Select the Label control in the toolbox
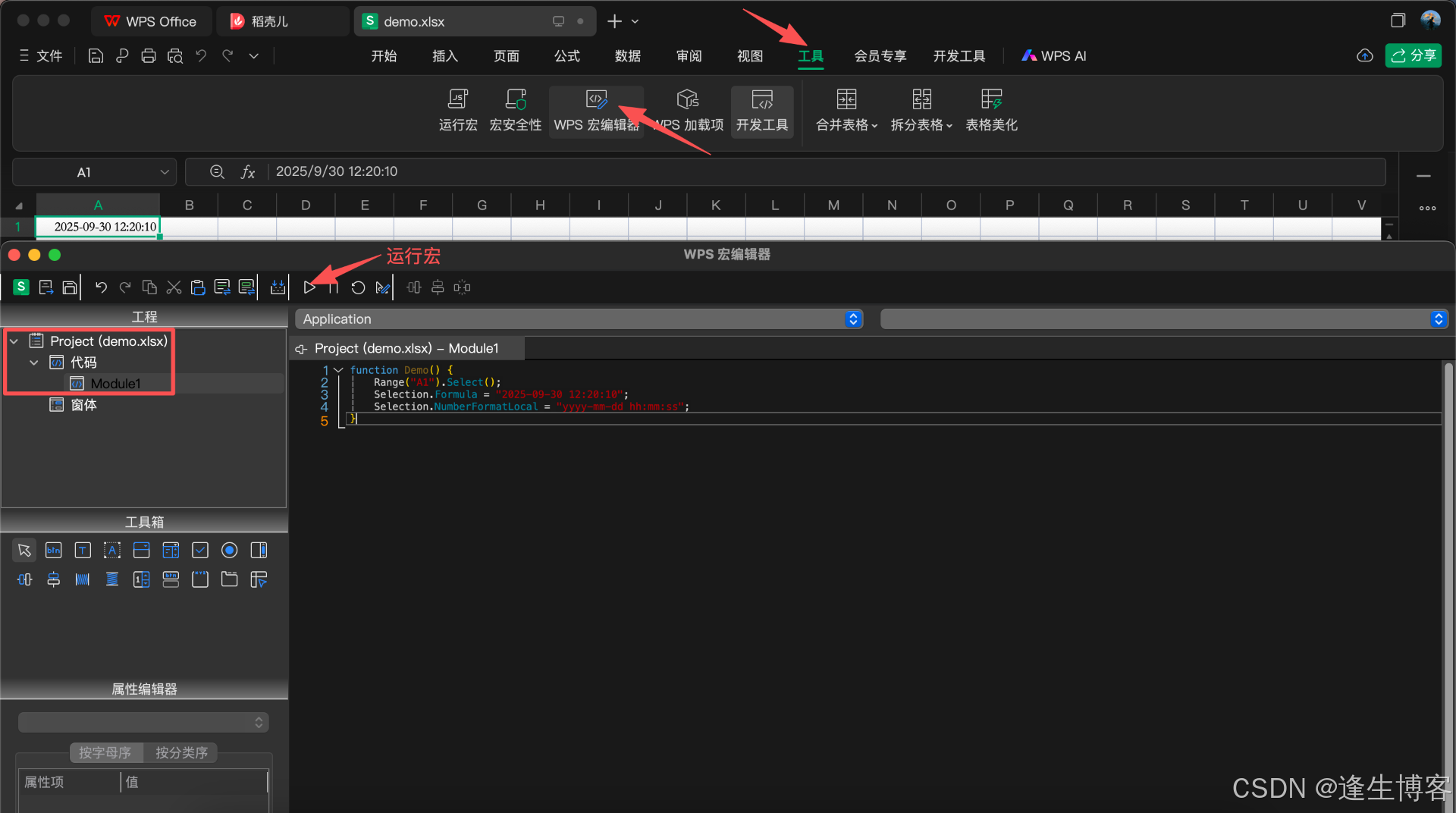This screenshot has width=1456, height=813. 111,550
